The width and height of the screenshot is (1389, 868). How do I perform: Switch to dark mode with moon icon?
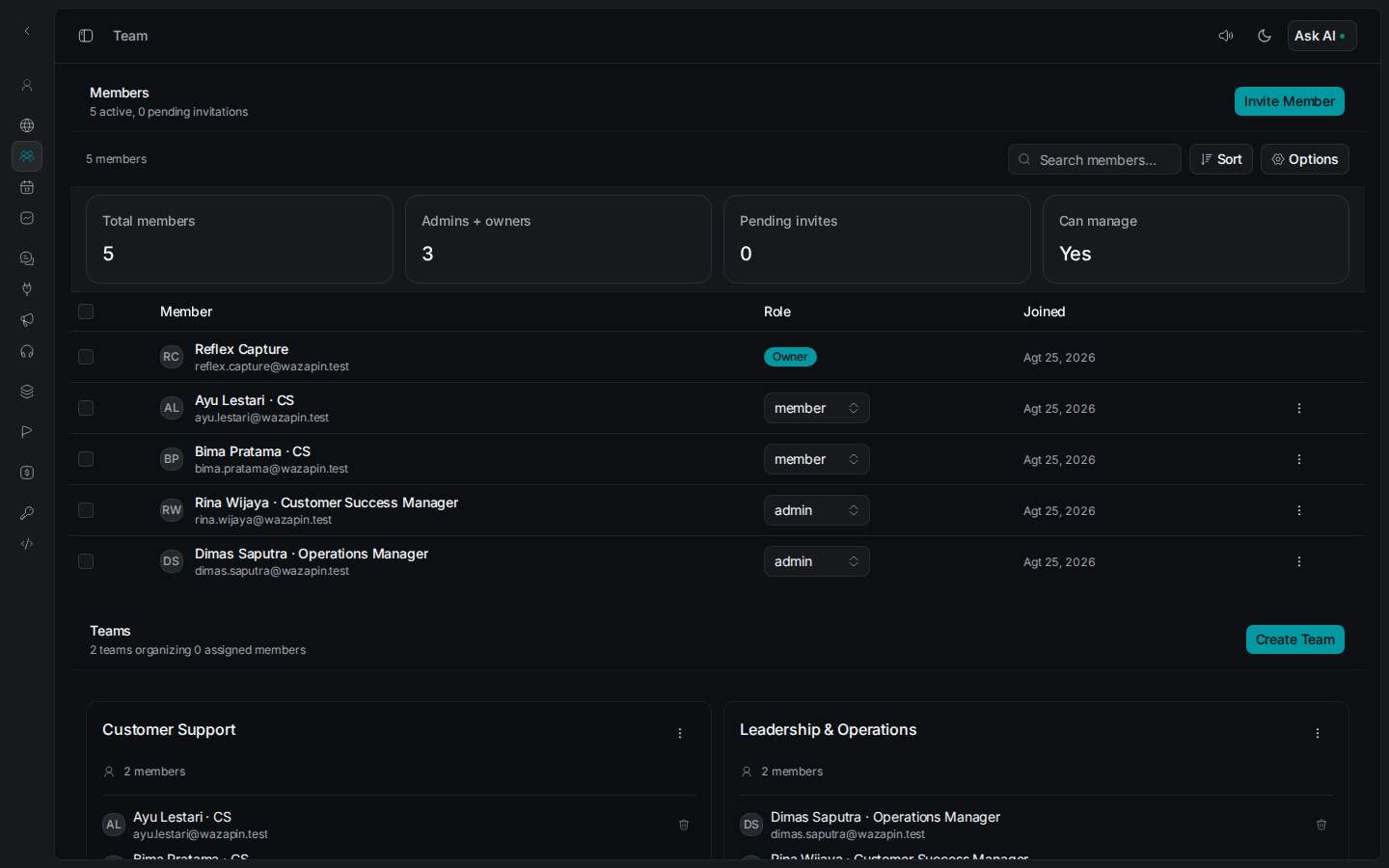point(1265,36)
